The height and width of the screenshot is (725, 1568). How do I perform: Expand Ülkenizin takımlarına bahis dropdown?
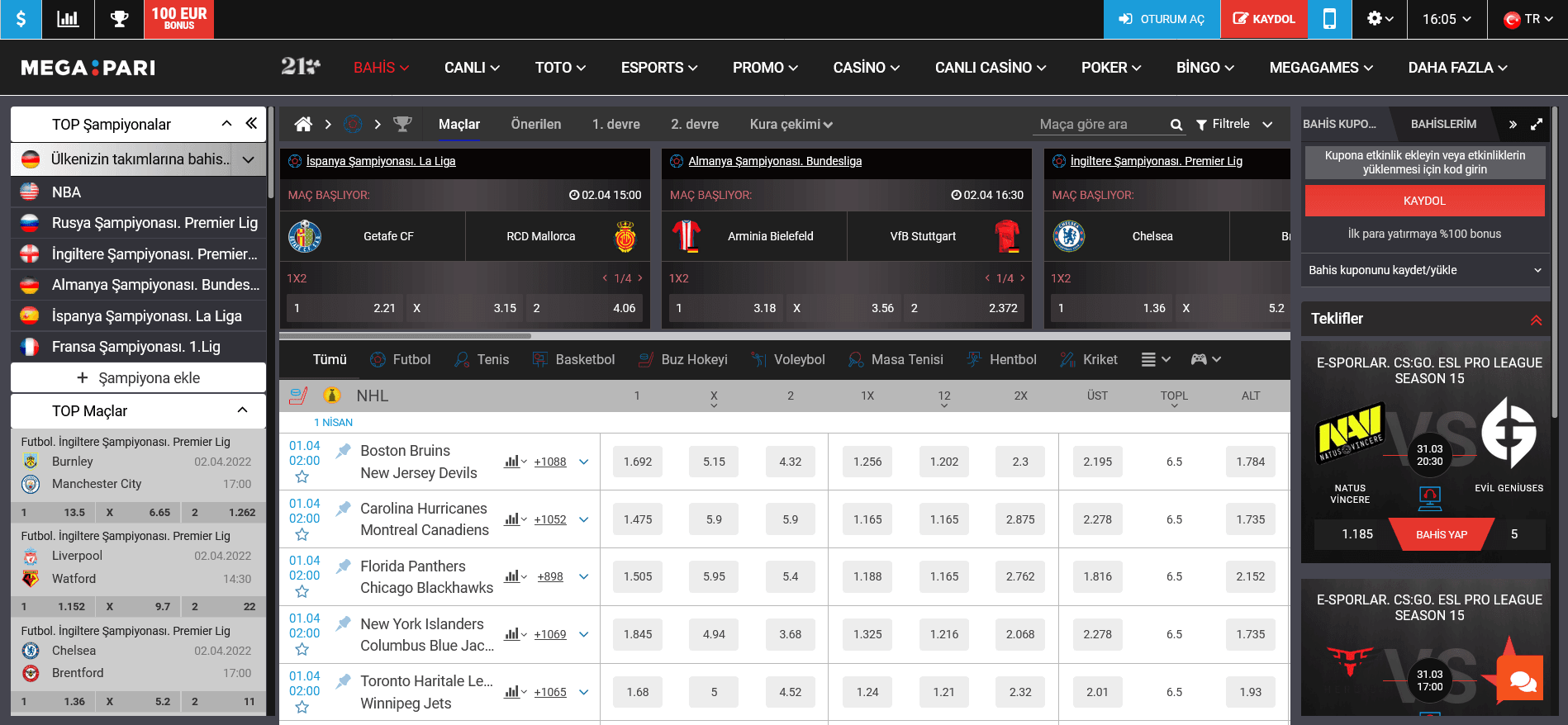point(248,159)
